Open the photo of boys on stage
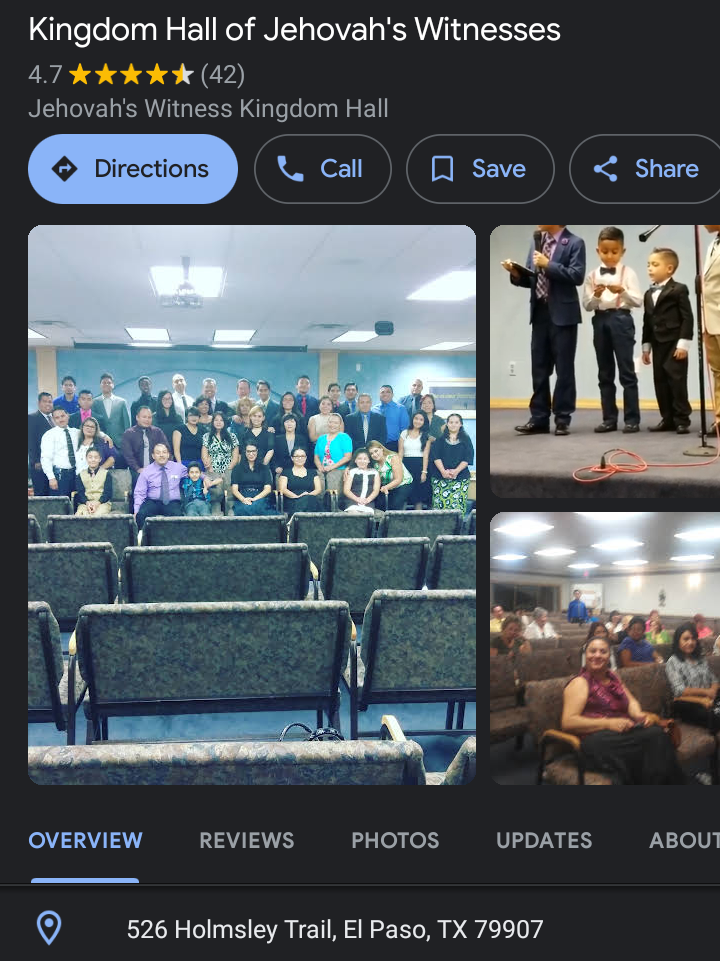720x961 pixels. pyautogui.click(x=605, y=362)
